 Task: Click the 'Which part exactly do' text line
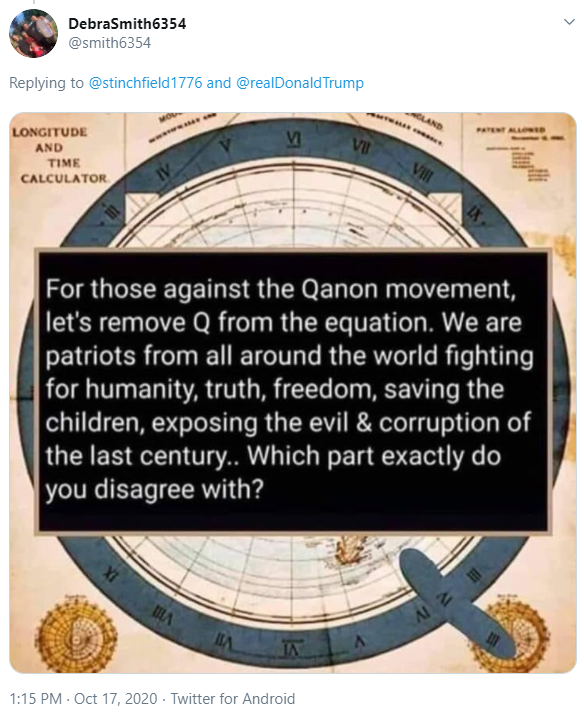(x=373, y=456)
